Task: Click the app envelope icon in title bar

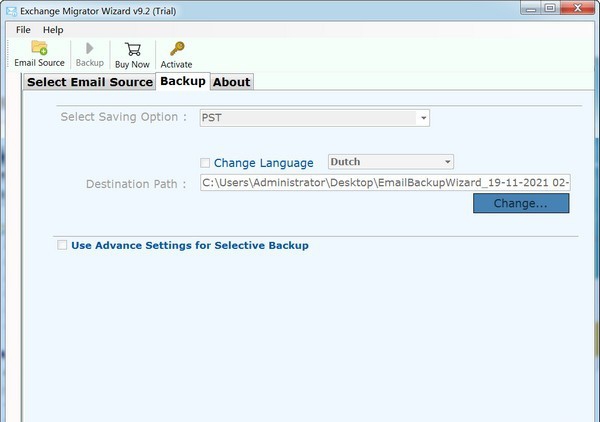Action: tap(11, 11)
